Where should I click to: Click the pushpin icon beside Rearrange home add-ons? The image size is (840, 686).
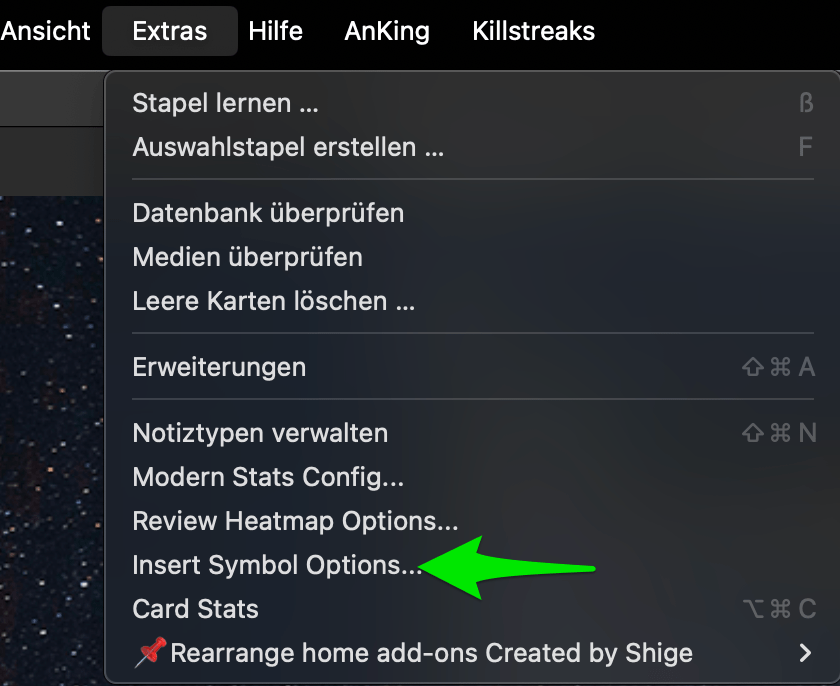150,654
